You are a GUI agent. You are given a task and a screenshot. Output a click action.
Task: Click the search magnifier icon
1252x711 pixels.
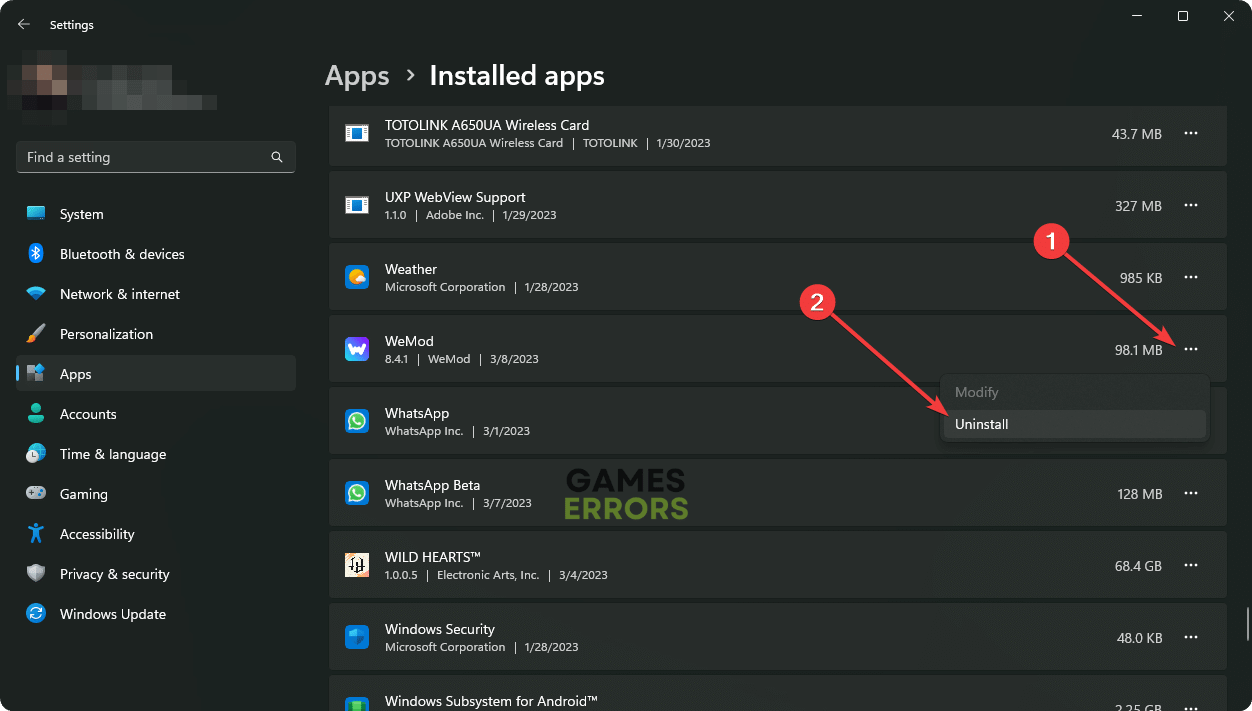(x=277, y=157)
